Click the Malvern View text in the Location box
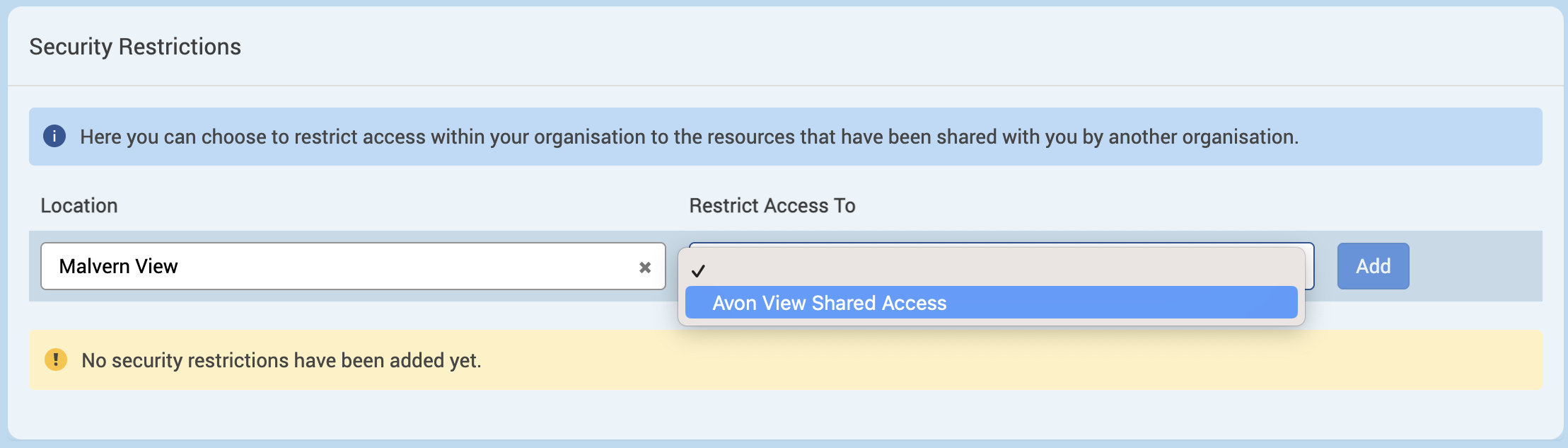The height and width of the screenshot is (448, 1568). coord(118,266)
